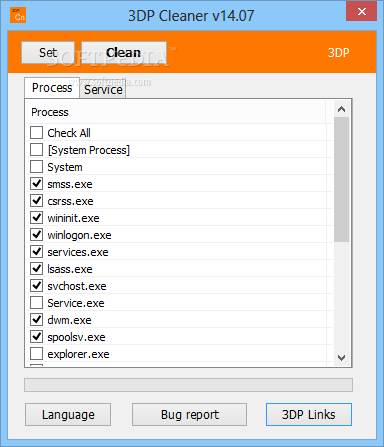Uncheck the spoolsv.exe checkbox
This screenshot has width=384, height=447.
[36, 336]
